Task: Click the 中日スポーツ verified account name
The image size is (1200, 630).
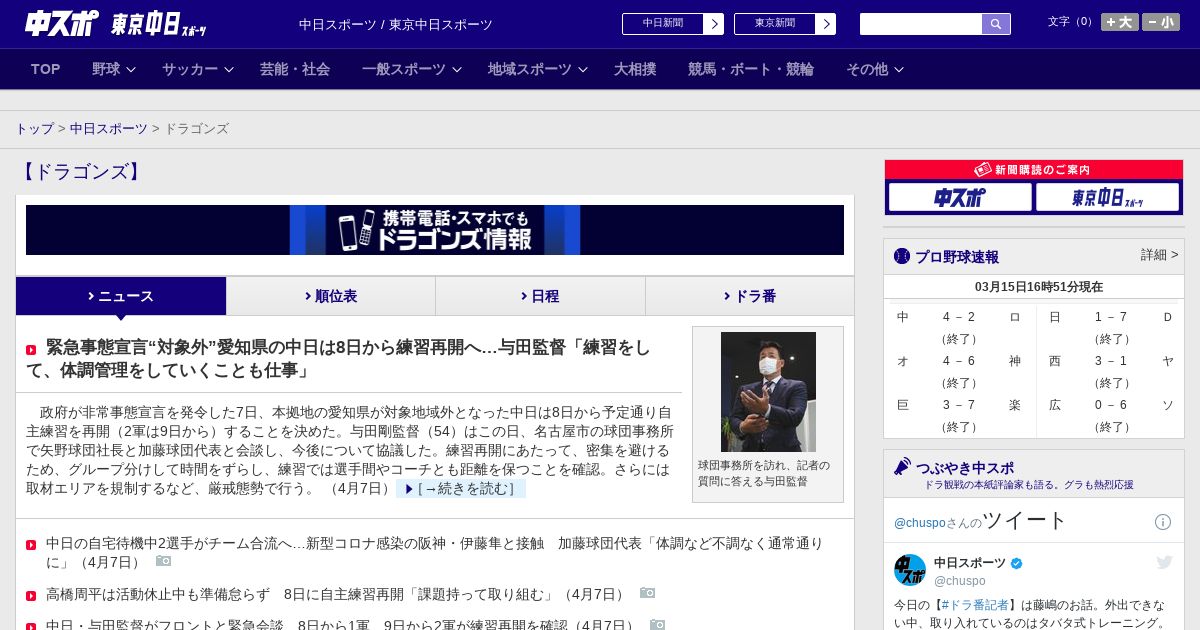Action: click(979, 563)
